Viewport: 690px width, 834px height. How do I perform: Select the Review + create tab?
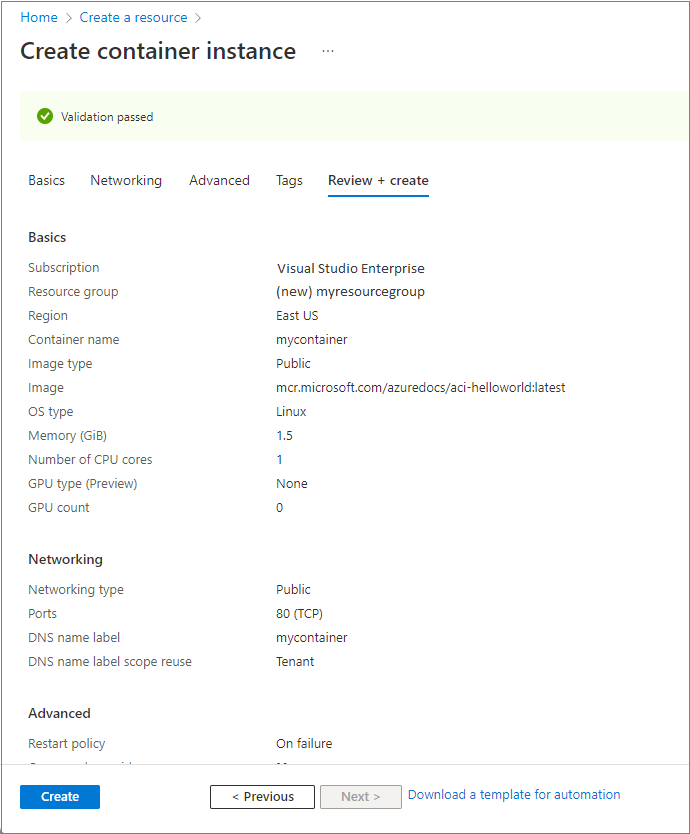click(378, 180)
